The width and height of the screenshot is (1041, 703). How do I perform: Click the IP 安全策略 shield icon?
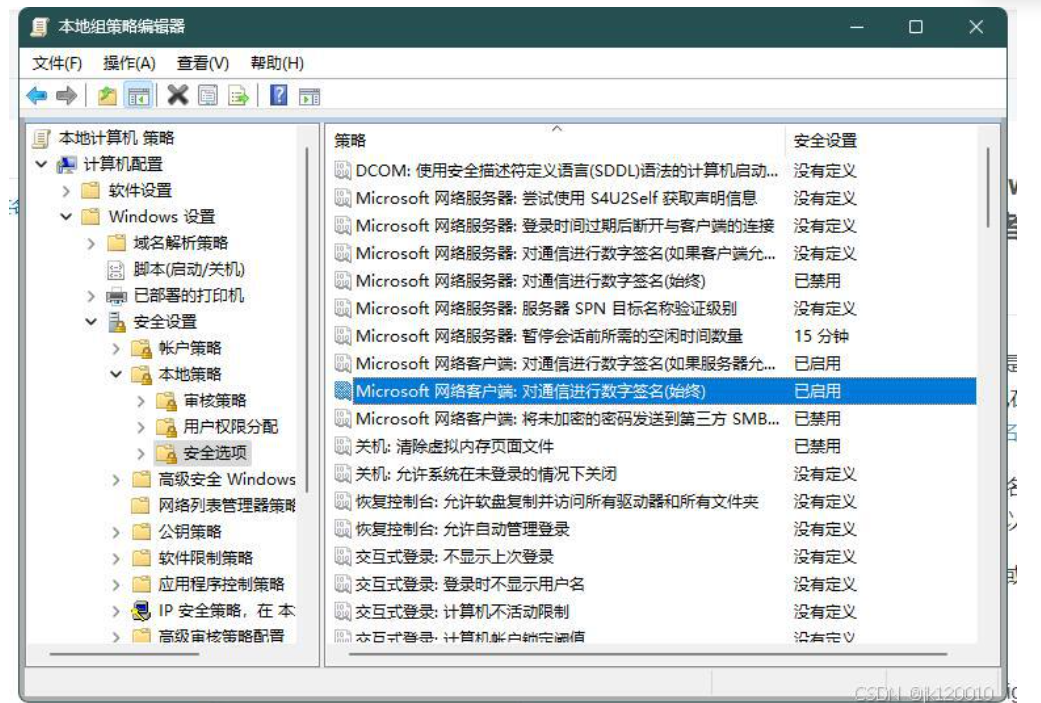pyautogui.click(x=141, y=610)
